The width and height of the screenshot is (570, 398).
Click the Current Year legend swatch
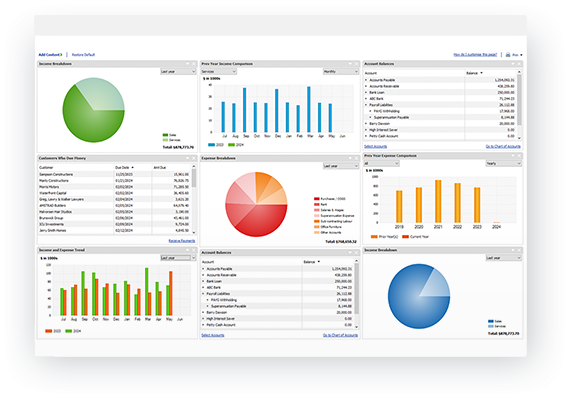coord(405,237)
